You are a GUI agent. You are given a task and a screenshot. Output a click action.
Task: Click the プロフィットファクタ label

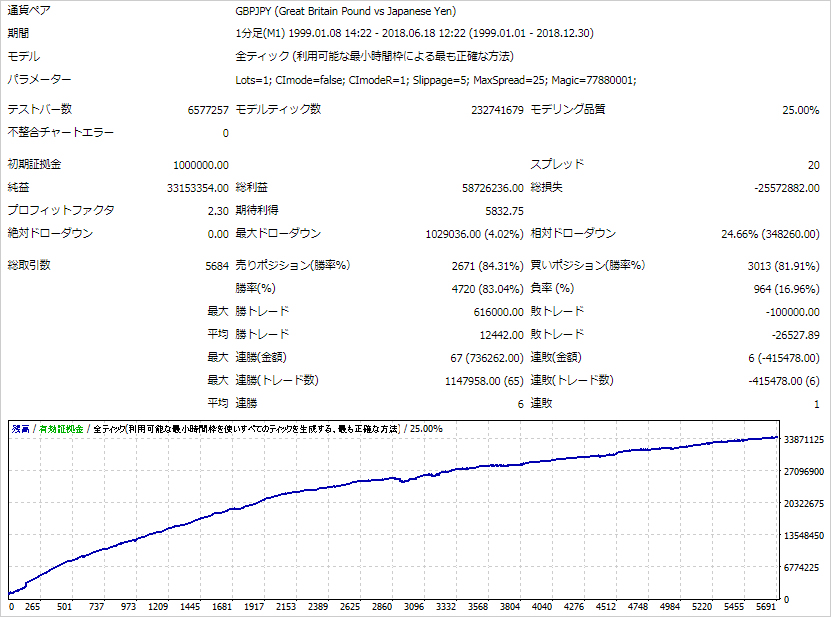click(x=61, y=210)
